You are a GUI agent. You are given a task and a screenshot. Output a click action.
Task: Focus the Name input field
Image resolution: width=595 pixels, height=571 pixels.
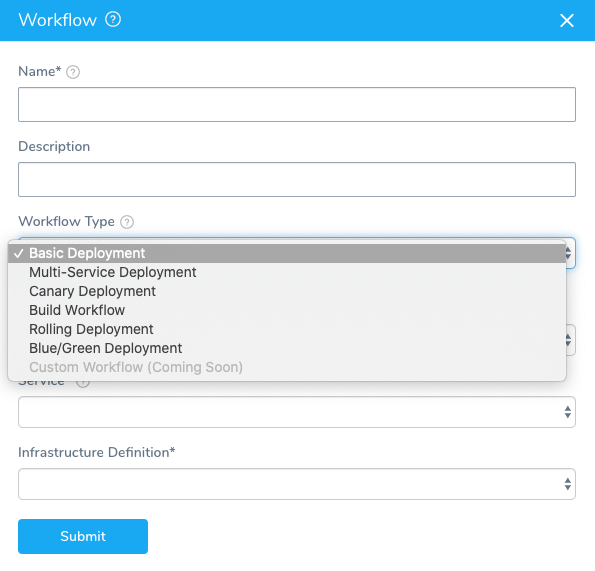click(x=297, y=104)
